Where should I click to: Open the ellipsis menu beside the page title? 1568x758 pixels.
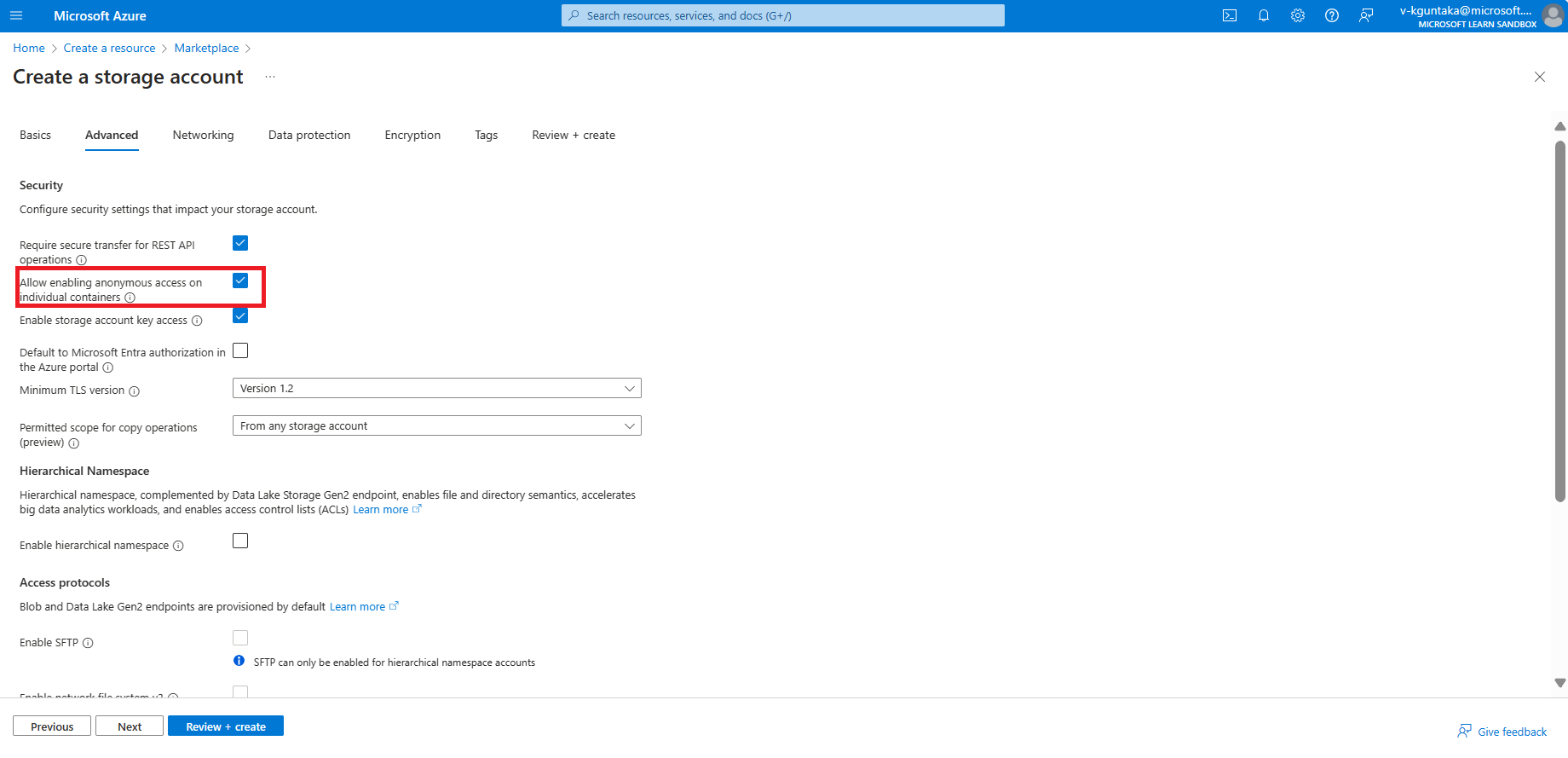(x=270, y=77)
